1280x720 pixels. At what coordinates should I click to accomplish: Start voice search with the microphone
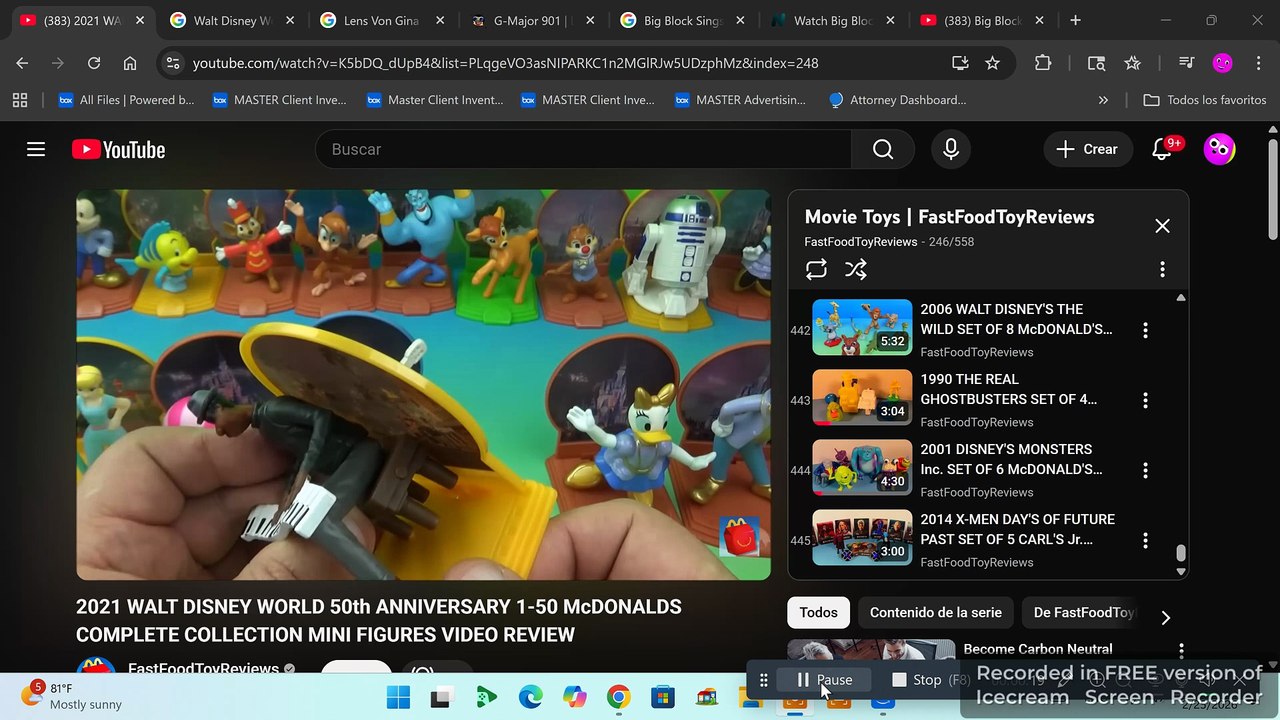tap(951, 149)
